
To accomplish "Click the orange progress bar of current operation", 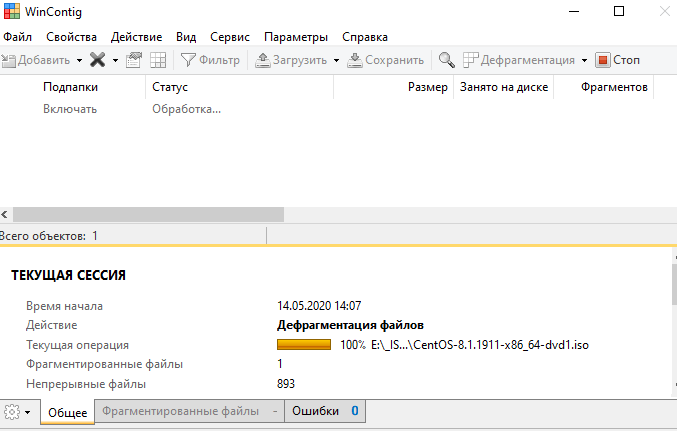I will point(304,345).
